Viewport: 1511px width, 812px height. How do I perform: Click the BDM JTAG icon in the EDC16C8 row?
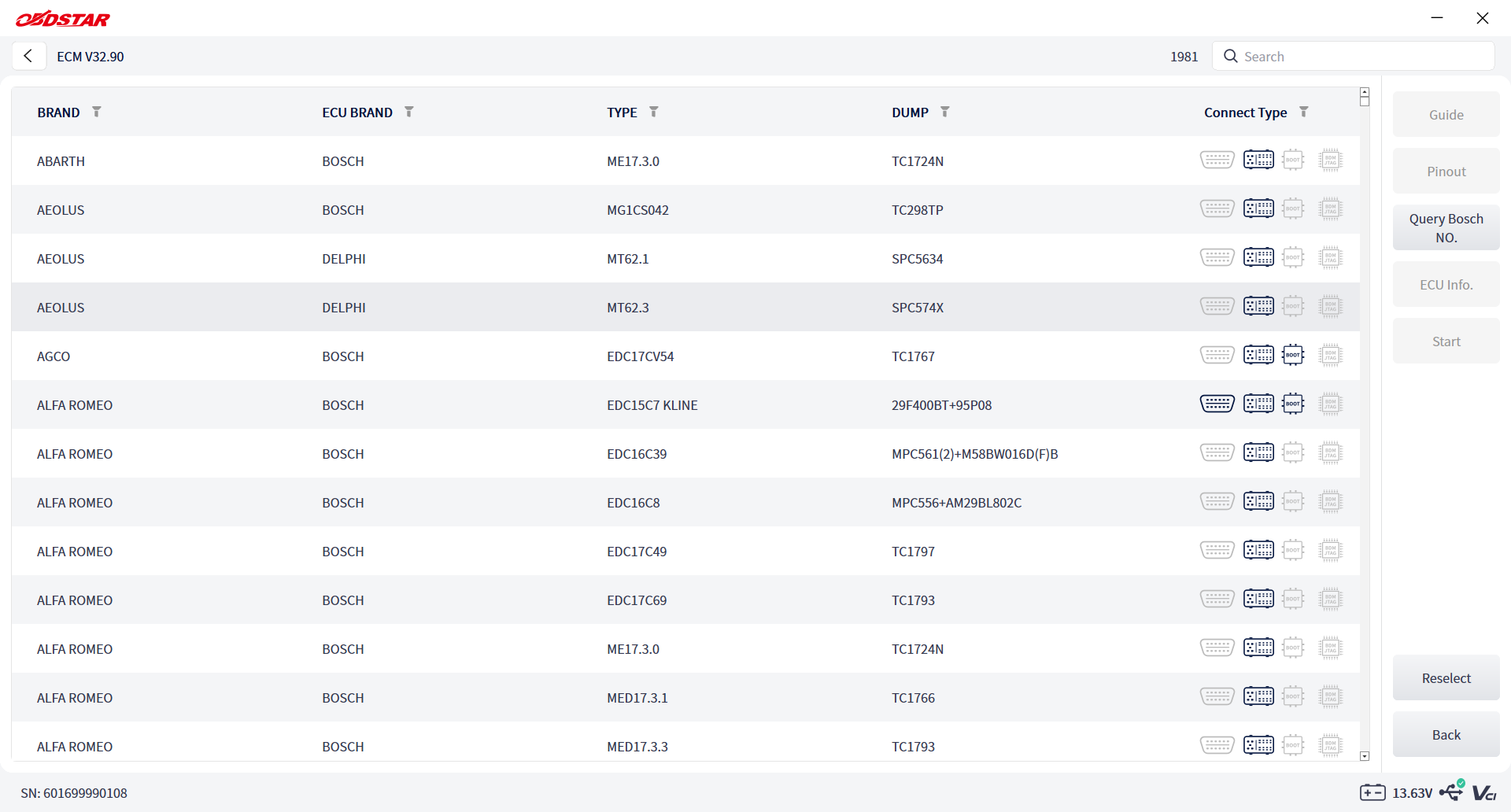(x=1330, y=502)
